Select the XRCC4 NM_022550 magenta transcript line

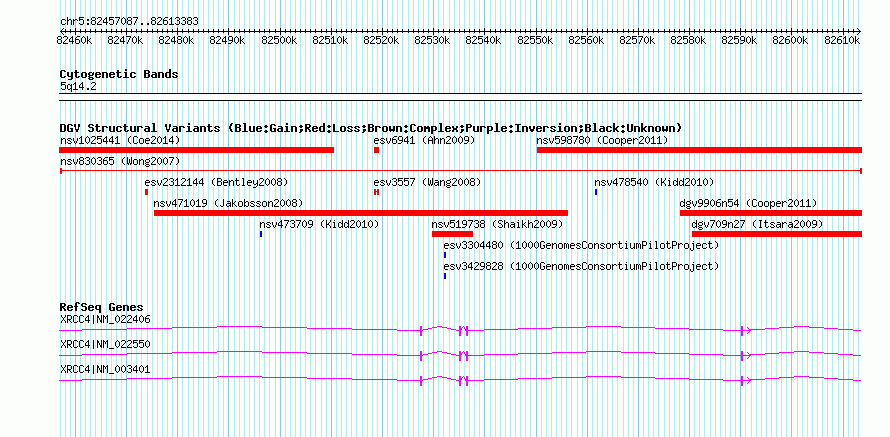[x=460, y=355]
